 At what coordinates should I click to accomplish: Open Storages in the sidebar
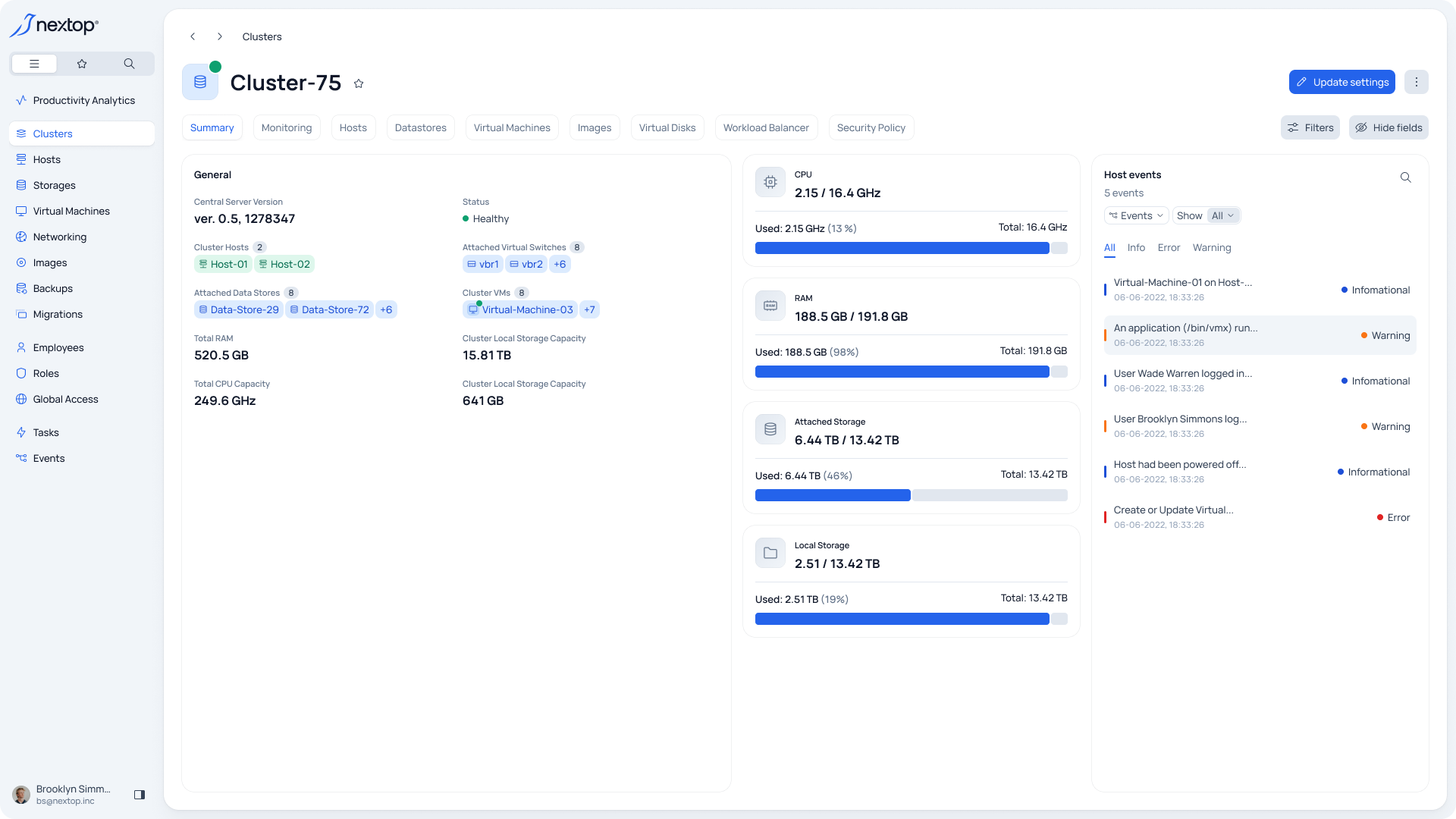82,185
